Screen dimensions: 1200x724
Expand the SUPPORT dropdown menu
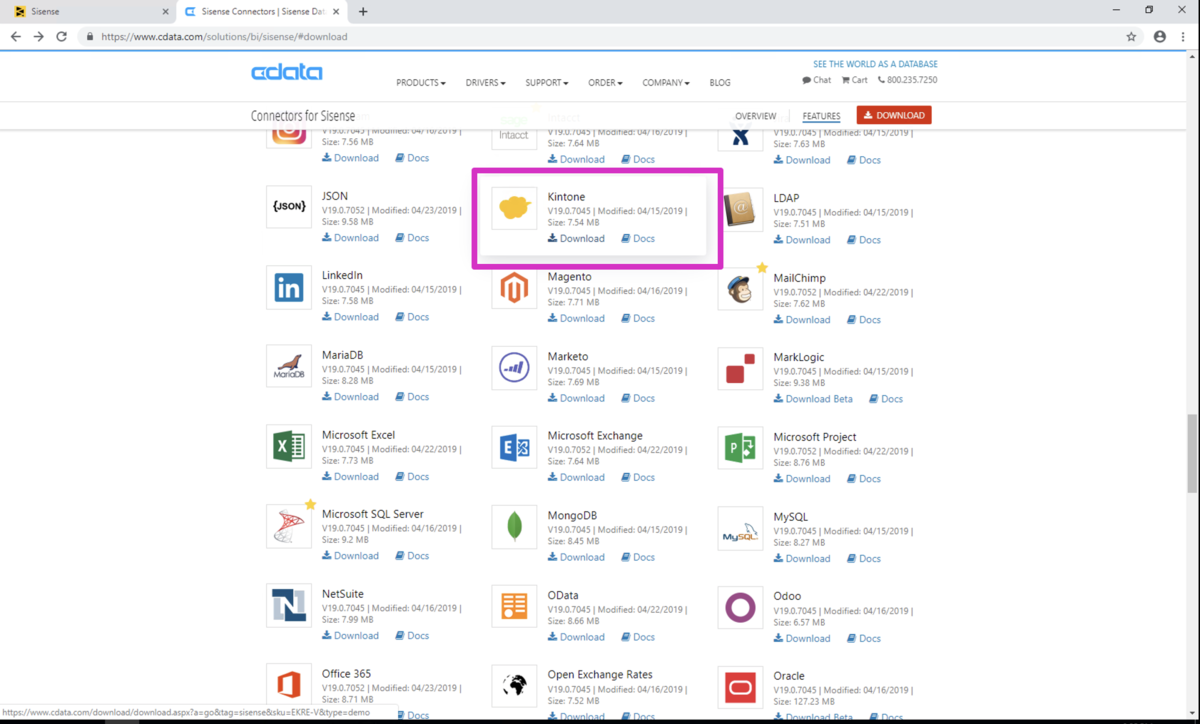(x=547, y=83)
